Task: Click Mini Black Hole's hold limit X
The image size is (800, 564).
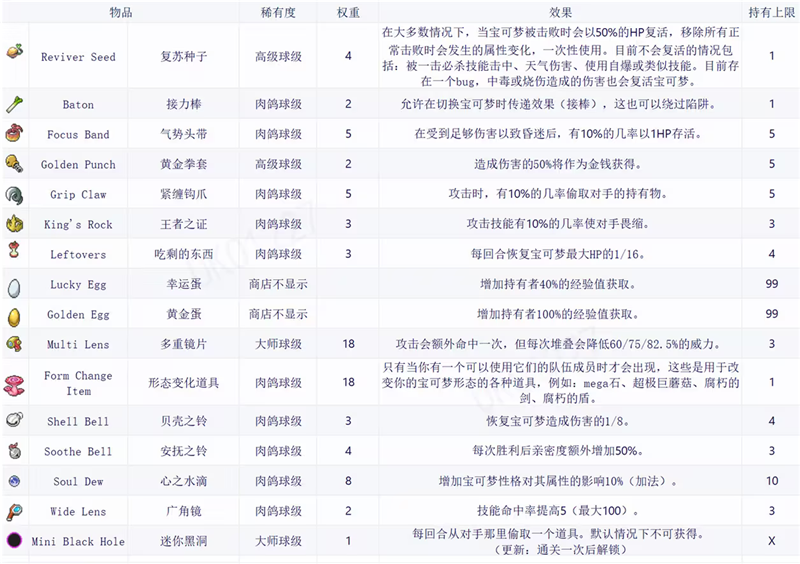Action: [771, 541]
